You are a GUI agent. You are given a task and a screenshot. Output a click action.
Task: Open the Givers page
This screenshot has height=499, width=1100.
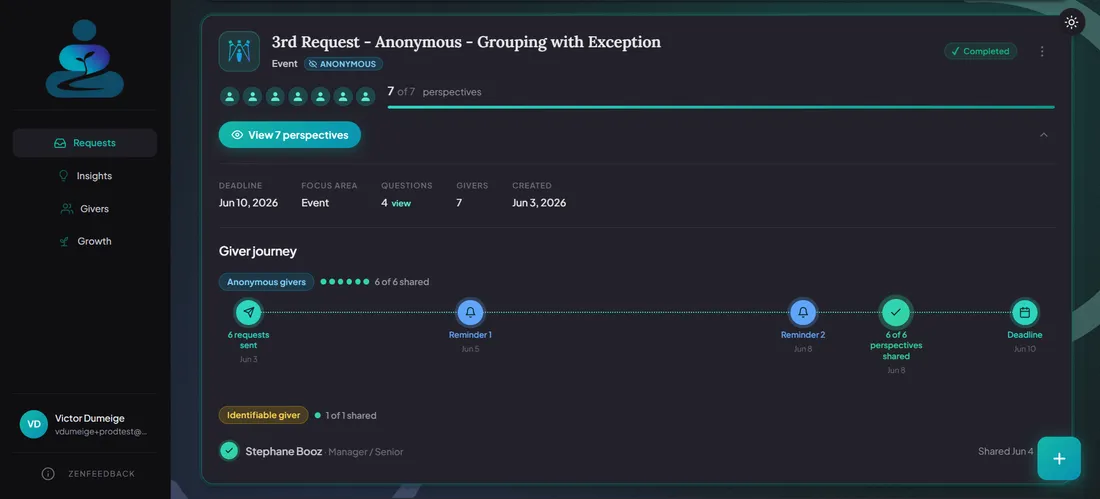point(85,208)
